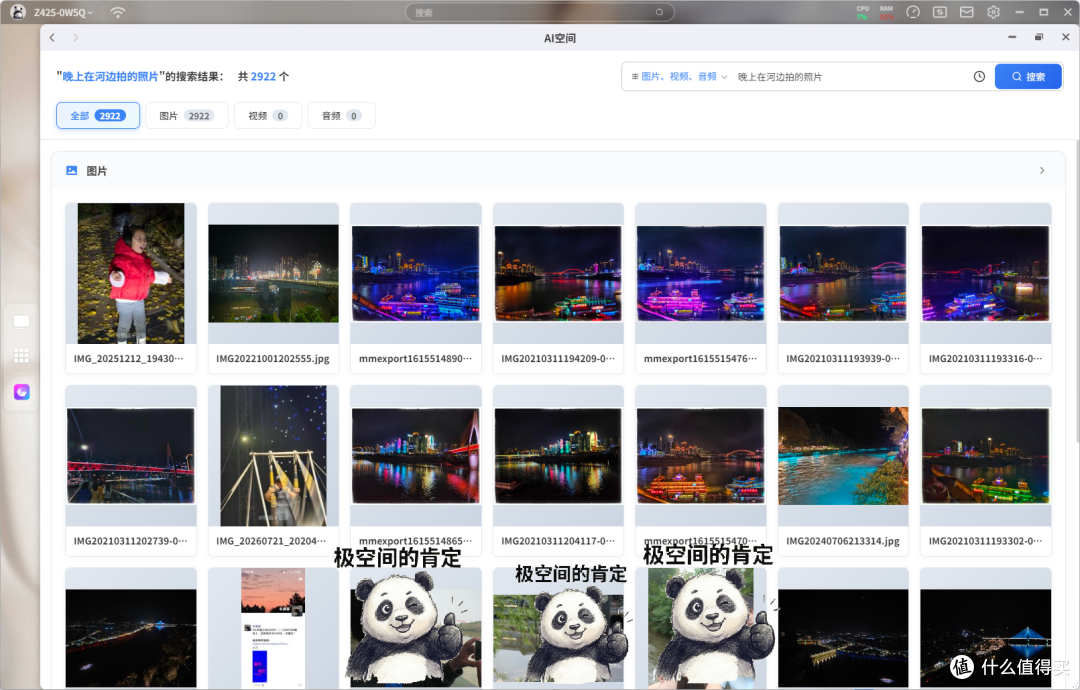The height and width of the screenshot is (690, 1080).
Task: Click file name IMG20221001202555.jpg
Action: coord(273,359)
